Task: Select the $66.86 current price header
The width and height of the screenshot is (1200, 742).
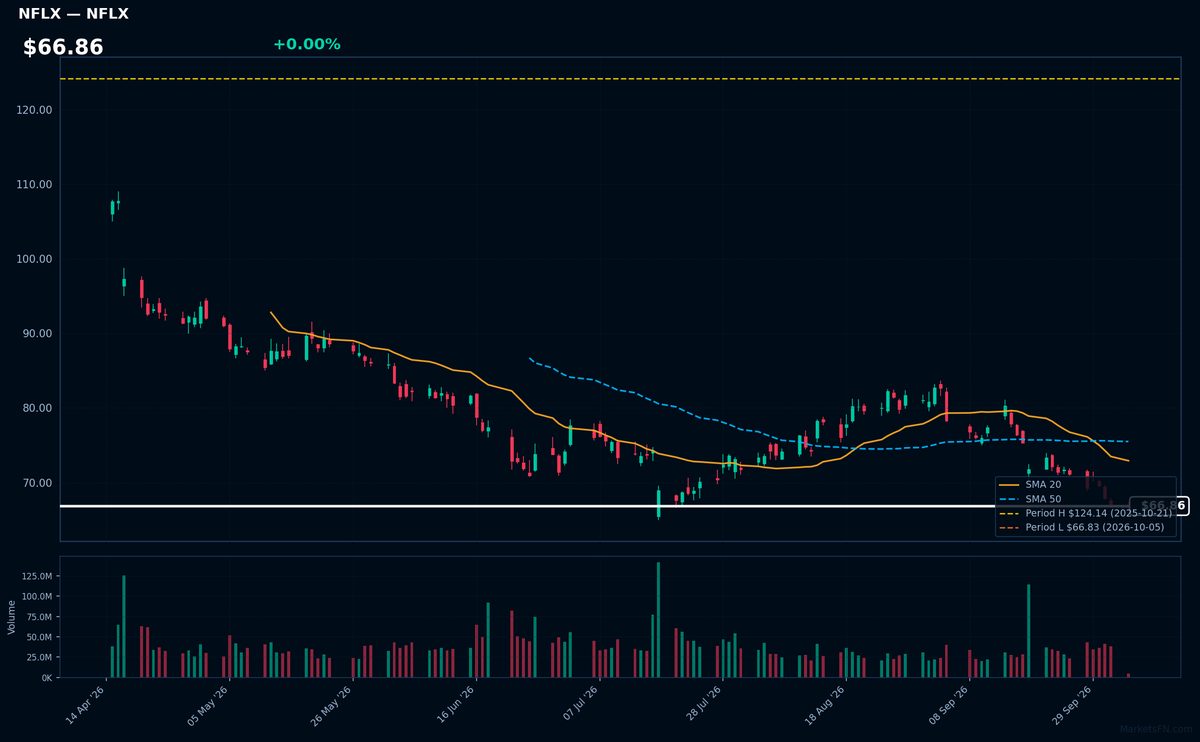Action: click(x=63, y=47)
